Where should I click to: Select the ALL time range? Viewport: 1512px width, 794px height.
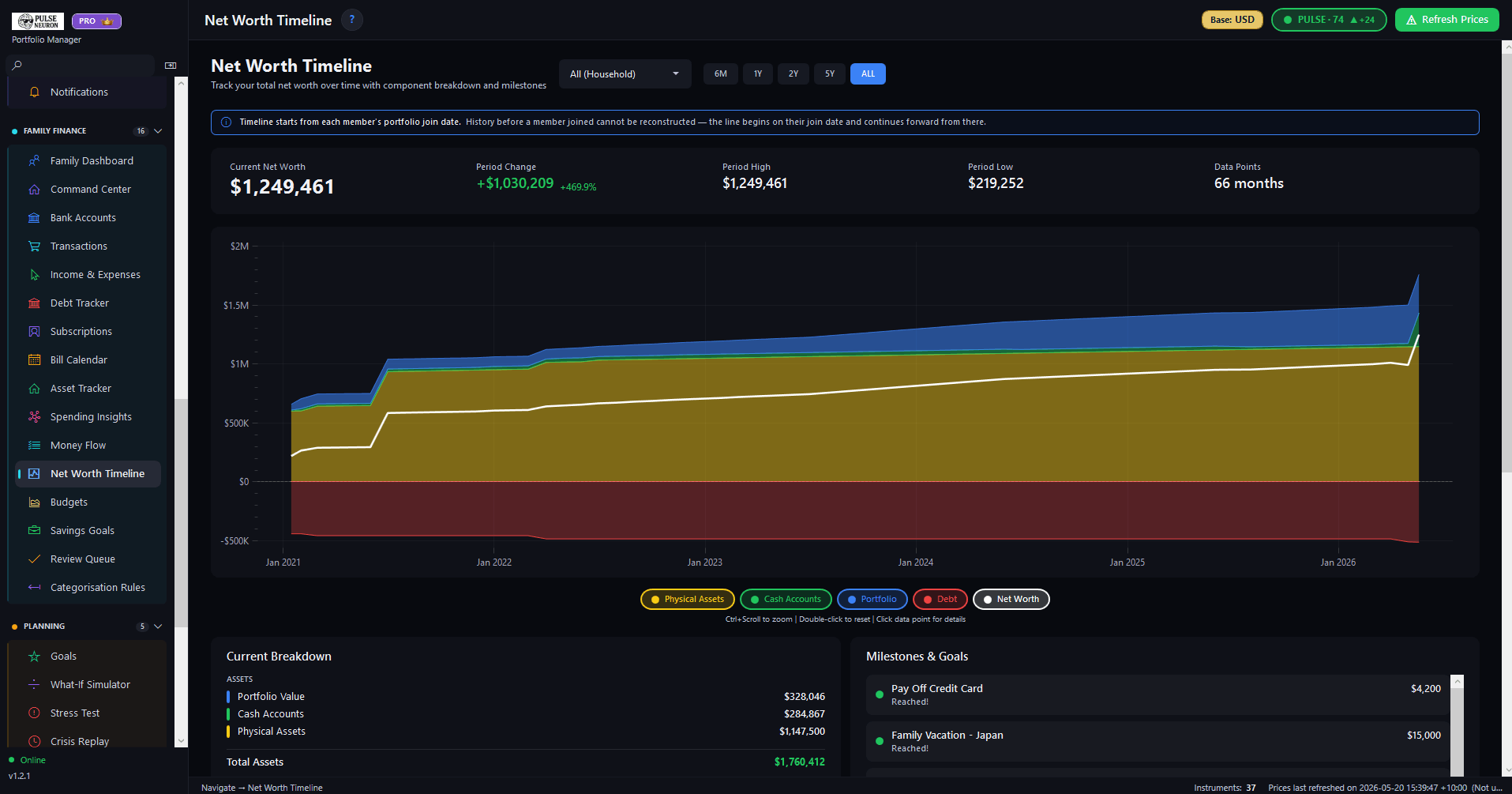(868, 74)
